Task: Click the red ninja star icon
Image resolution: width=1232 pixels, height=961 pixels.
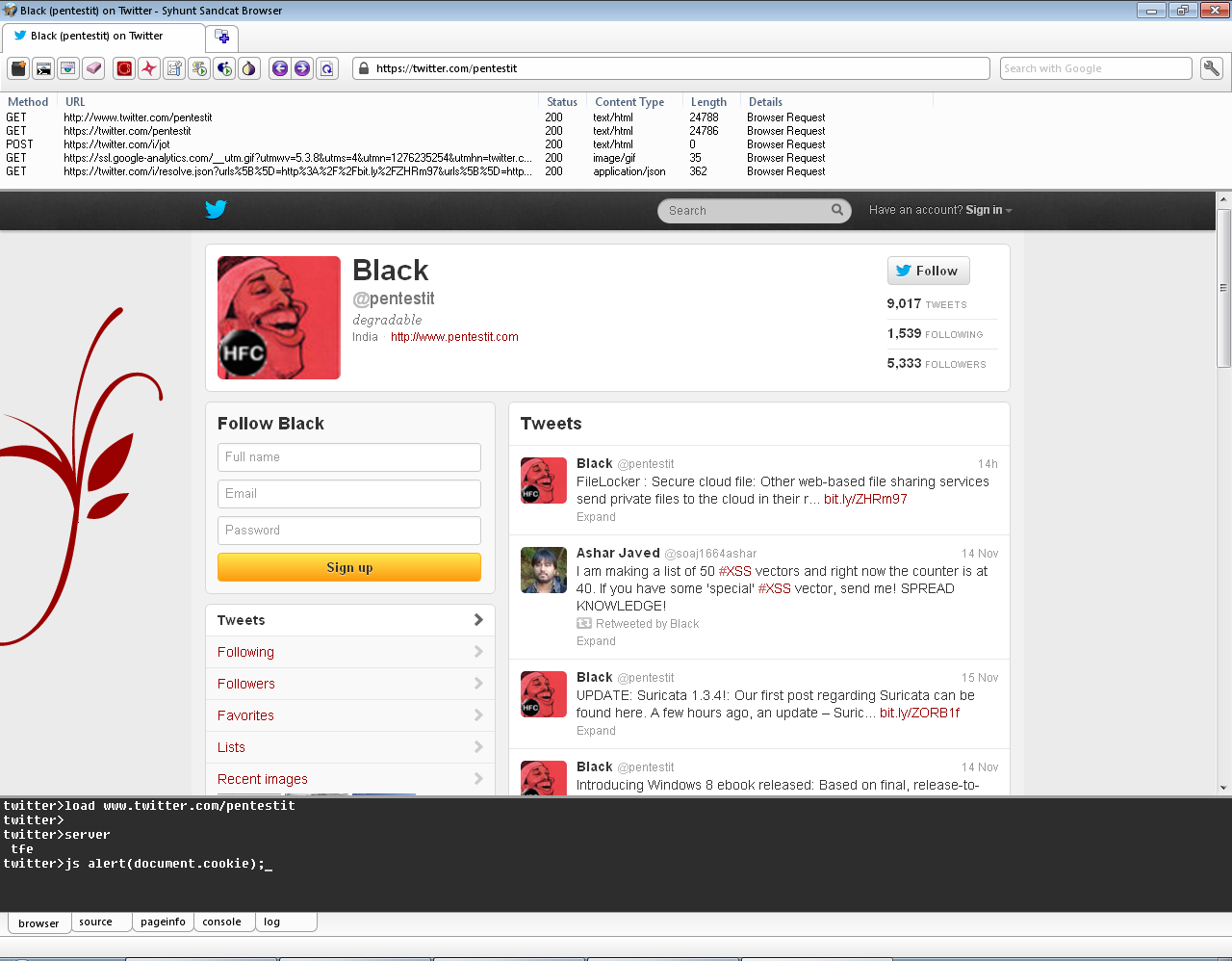Action: point(149,68)
